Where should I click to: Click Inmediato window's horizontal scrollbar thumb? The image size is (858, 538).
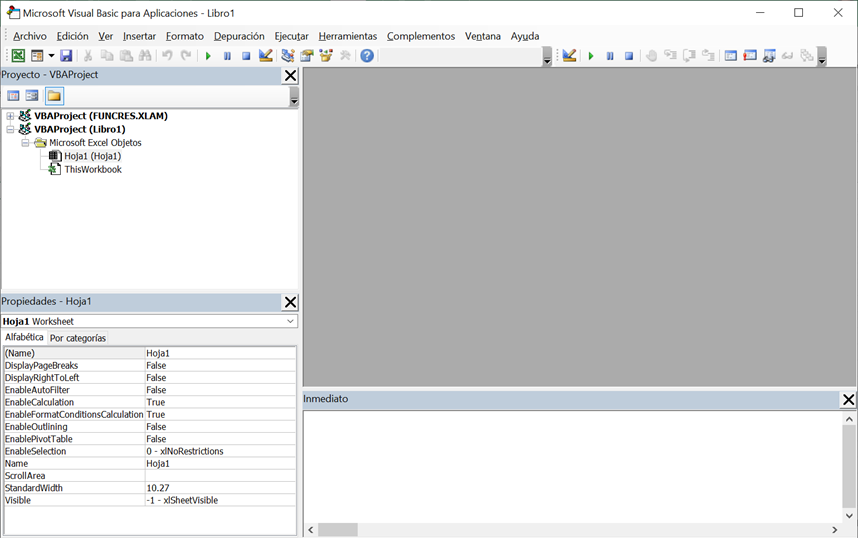(338, 530)
